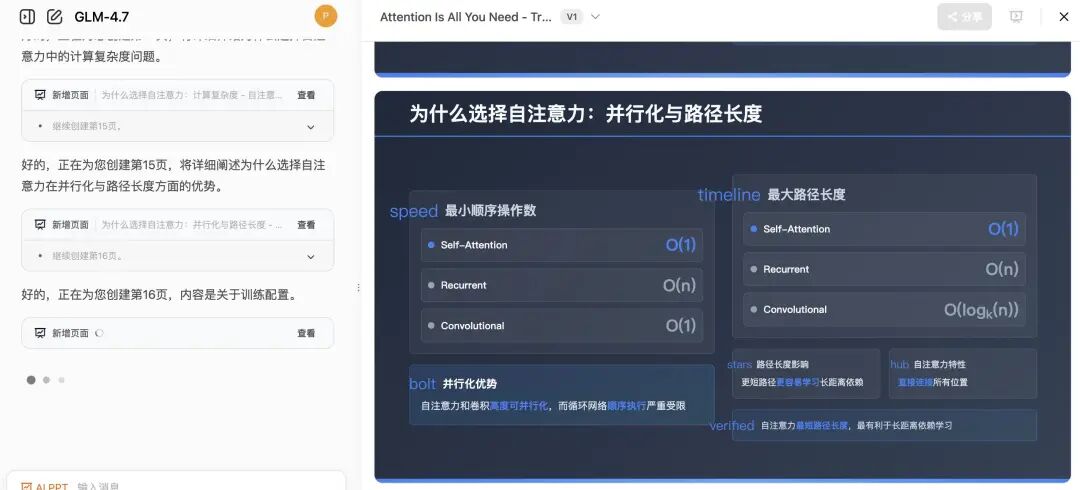
Task: Click presentation icon in loading card
Action: coord(40,333)
